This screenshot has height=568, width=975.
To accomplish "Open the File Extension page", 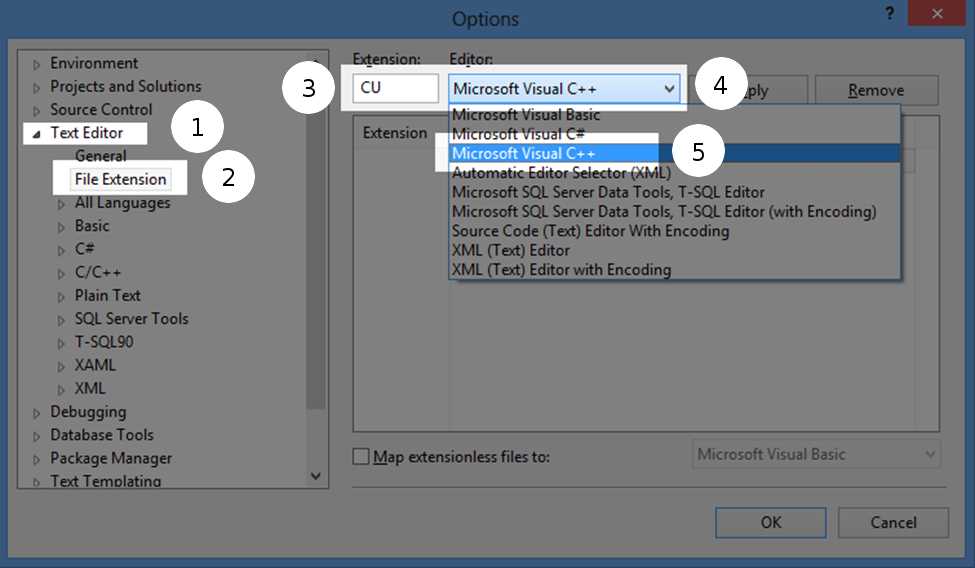I will coord(121,179).
